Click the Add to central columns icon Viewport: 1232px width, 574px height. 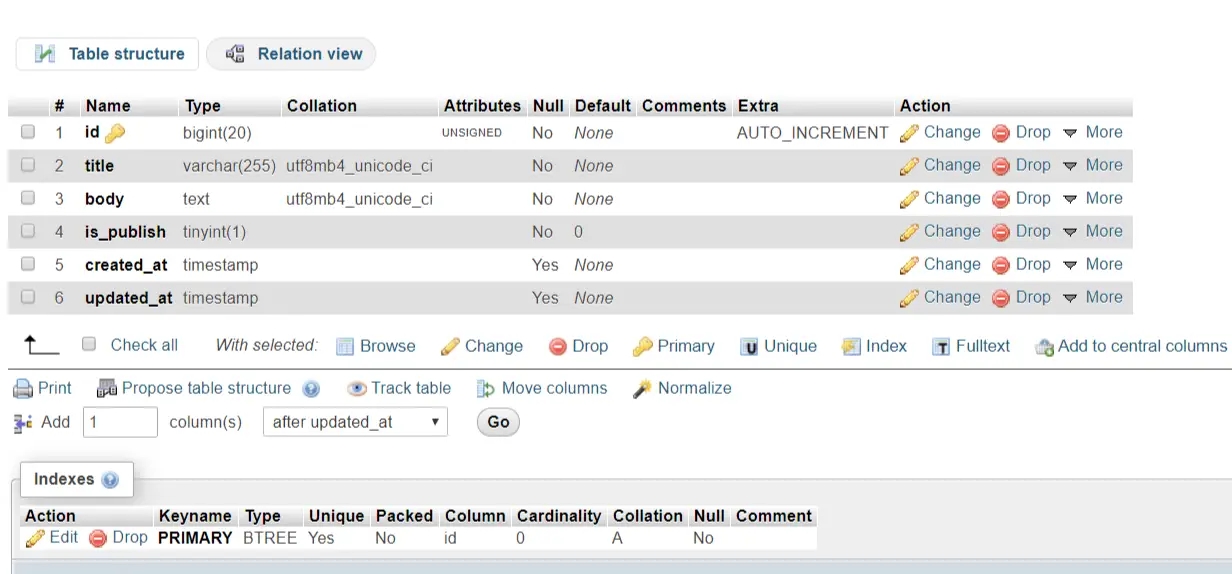(1044, 347)
